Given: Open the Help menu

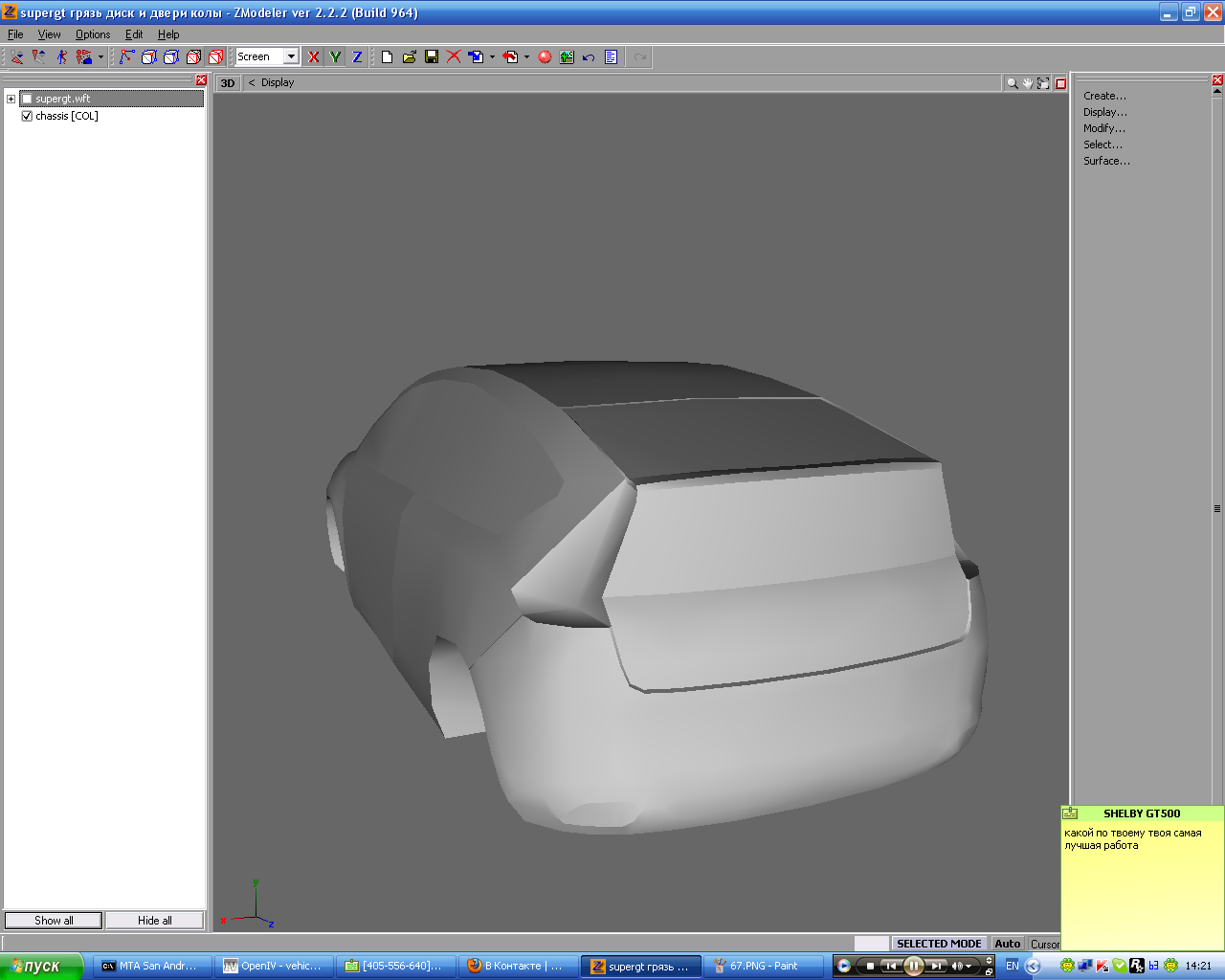Looking at the screenshot, I should [168, 34].
